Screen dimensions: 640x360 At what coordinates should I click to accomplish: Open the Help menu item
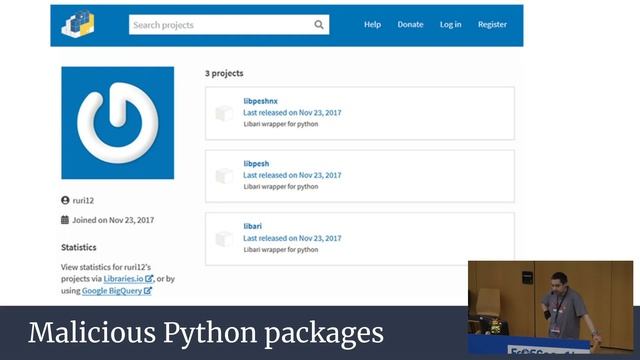pos(372,24)
